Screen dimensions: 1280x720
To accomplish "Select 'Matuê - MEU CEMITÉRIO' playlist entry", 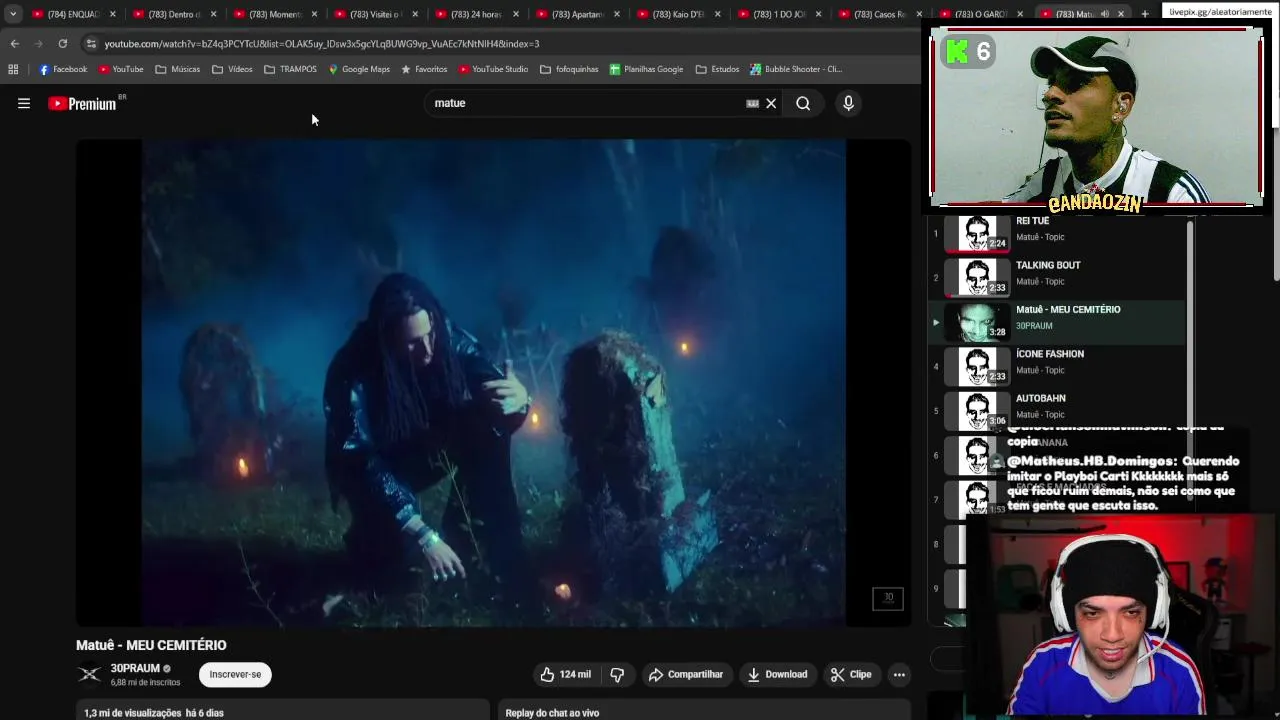I will [1057, 321].
